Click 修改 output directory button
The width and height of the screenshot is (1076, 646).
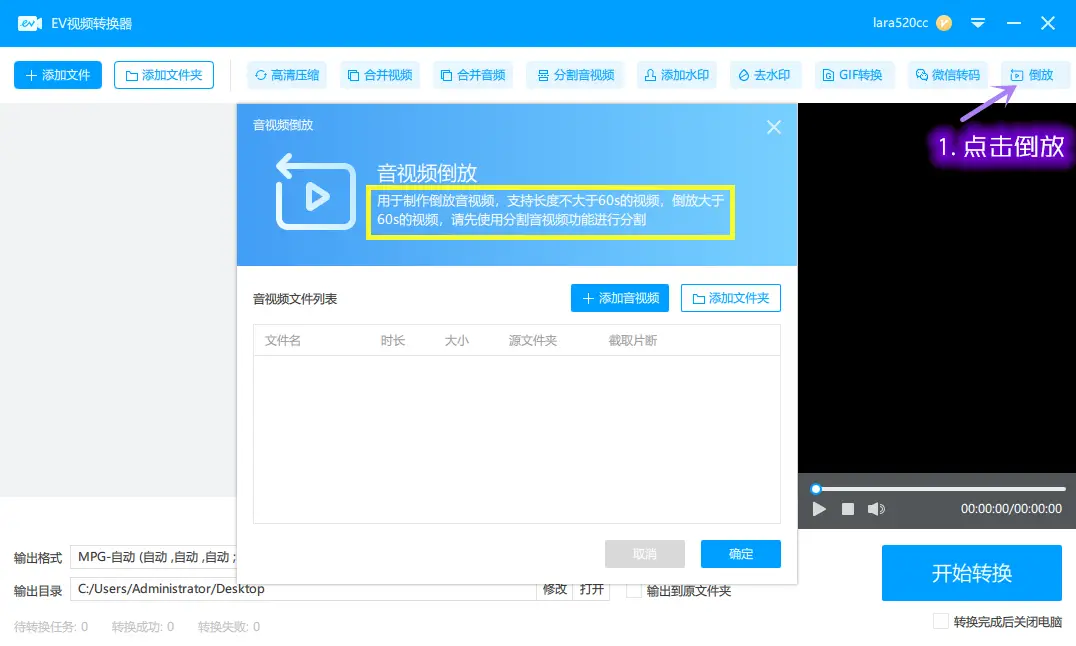click(x=554, y=590)
